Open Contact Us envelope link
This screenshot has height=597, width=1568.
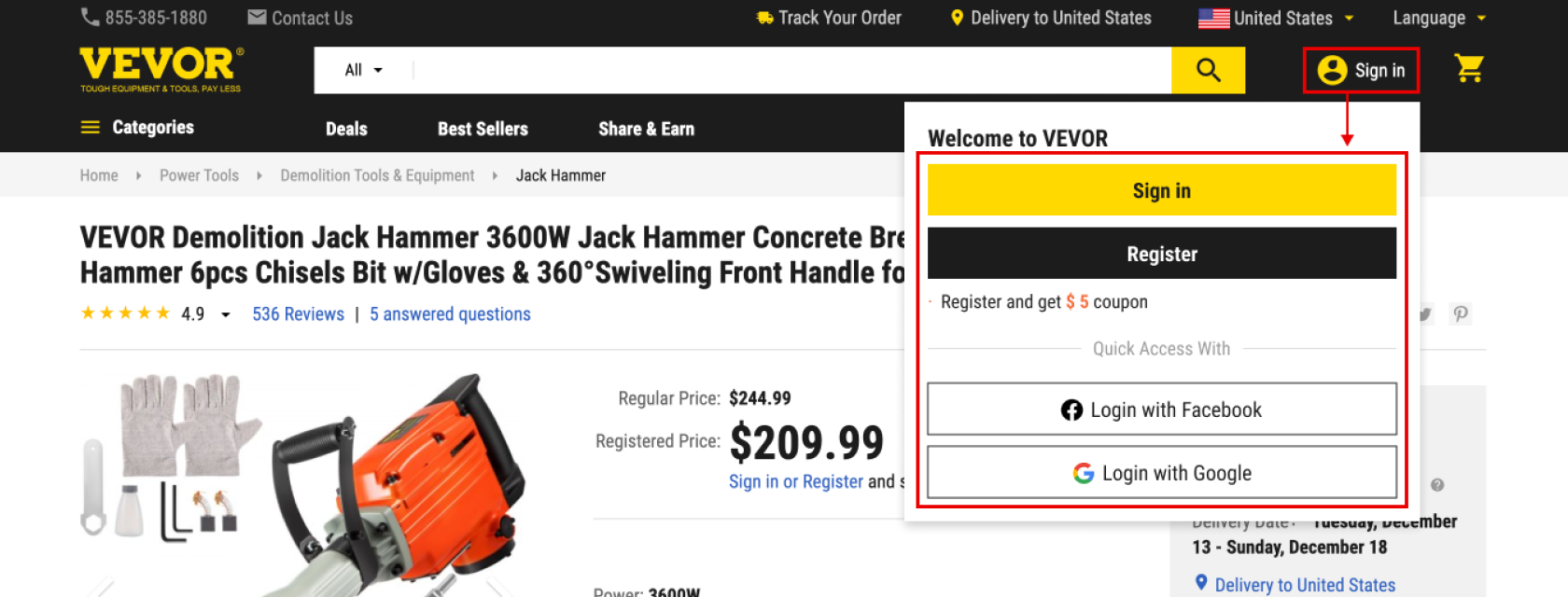[x=300, y=18]
